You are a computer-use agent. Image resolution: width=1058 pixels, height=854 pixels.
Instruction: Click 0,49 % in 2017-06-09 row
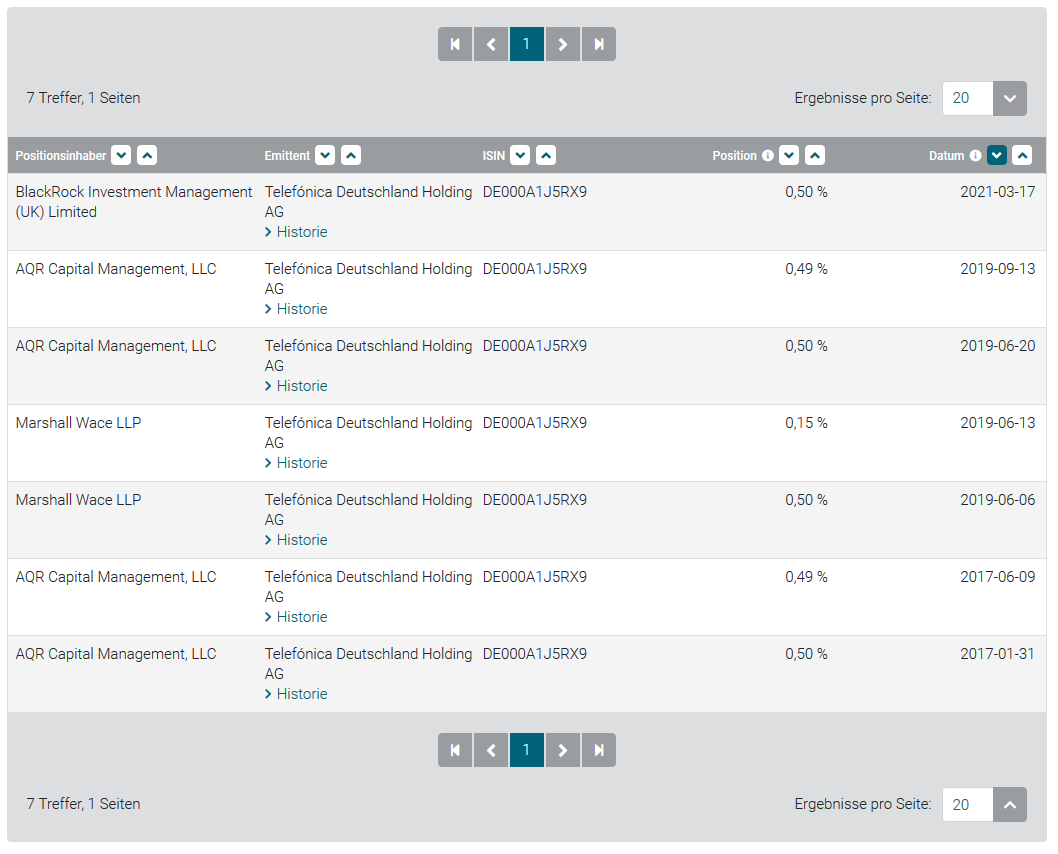coord(806,577)
